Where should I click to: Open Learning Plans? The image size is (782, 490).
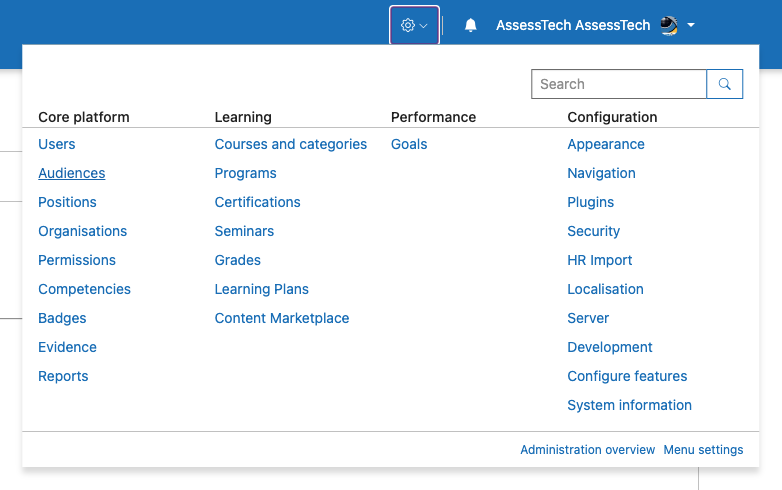tap(261, 289)
